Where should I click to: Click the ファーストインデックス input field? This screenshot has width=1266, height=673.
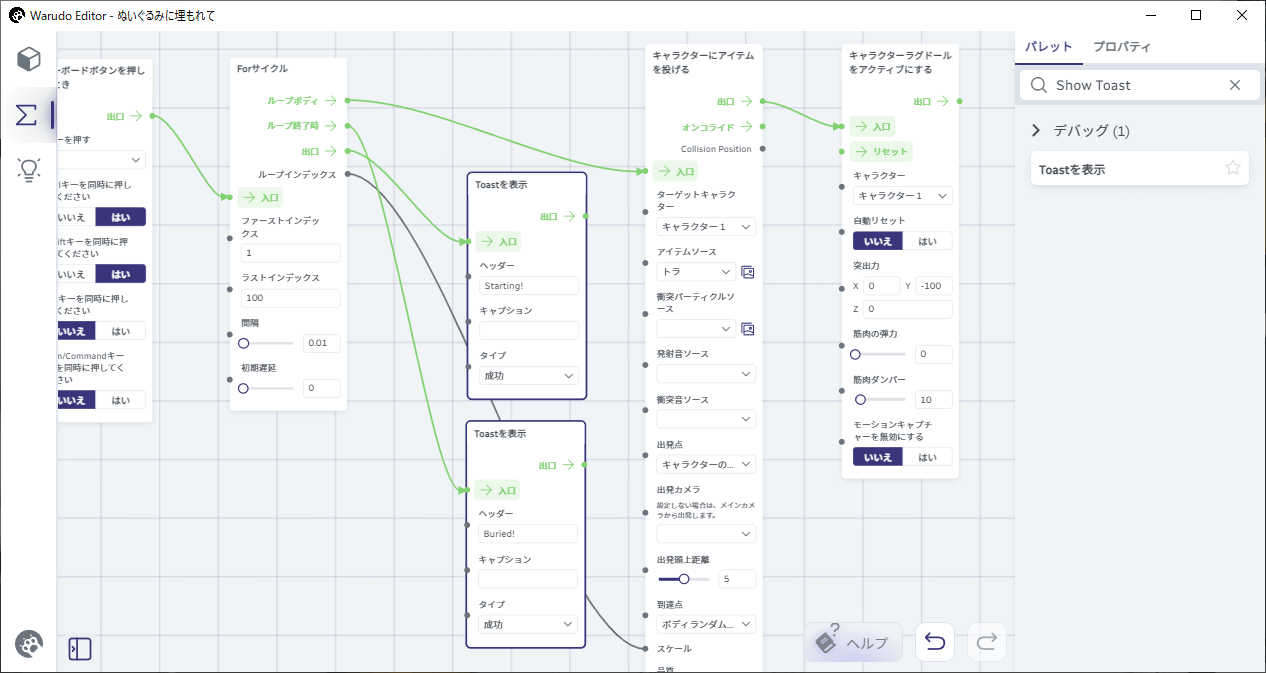291,253
